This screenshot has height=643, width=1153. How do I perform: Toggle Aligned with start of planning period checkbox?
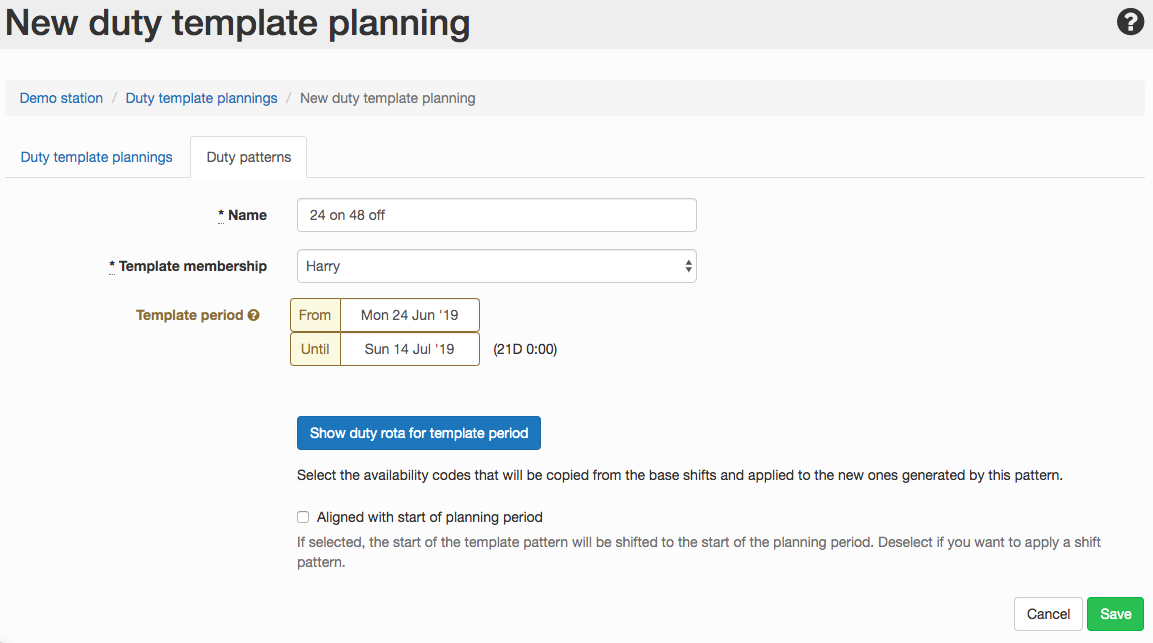(x=303, y=517)
